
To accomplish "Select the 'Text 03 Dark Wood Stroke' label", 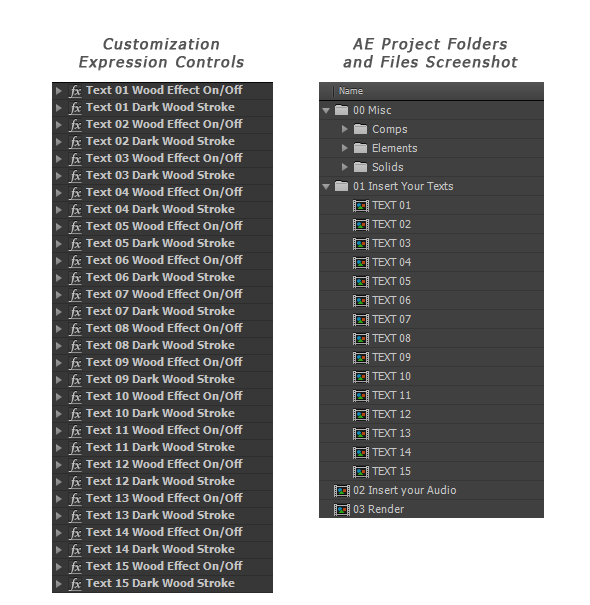I will point(160,175).
